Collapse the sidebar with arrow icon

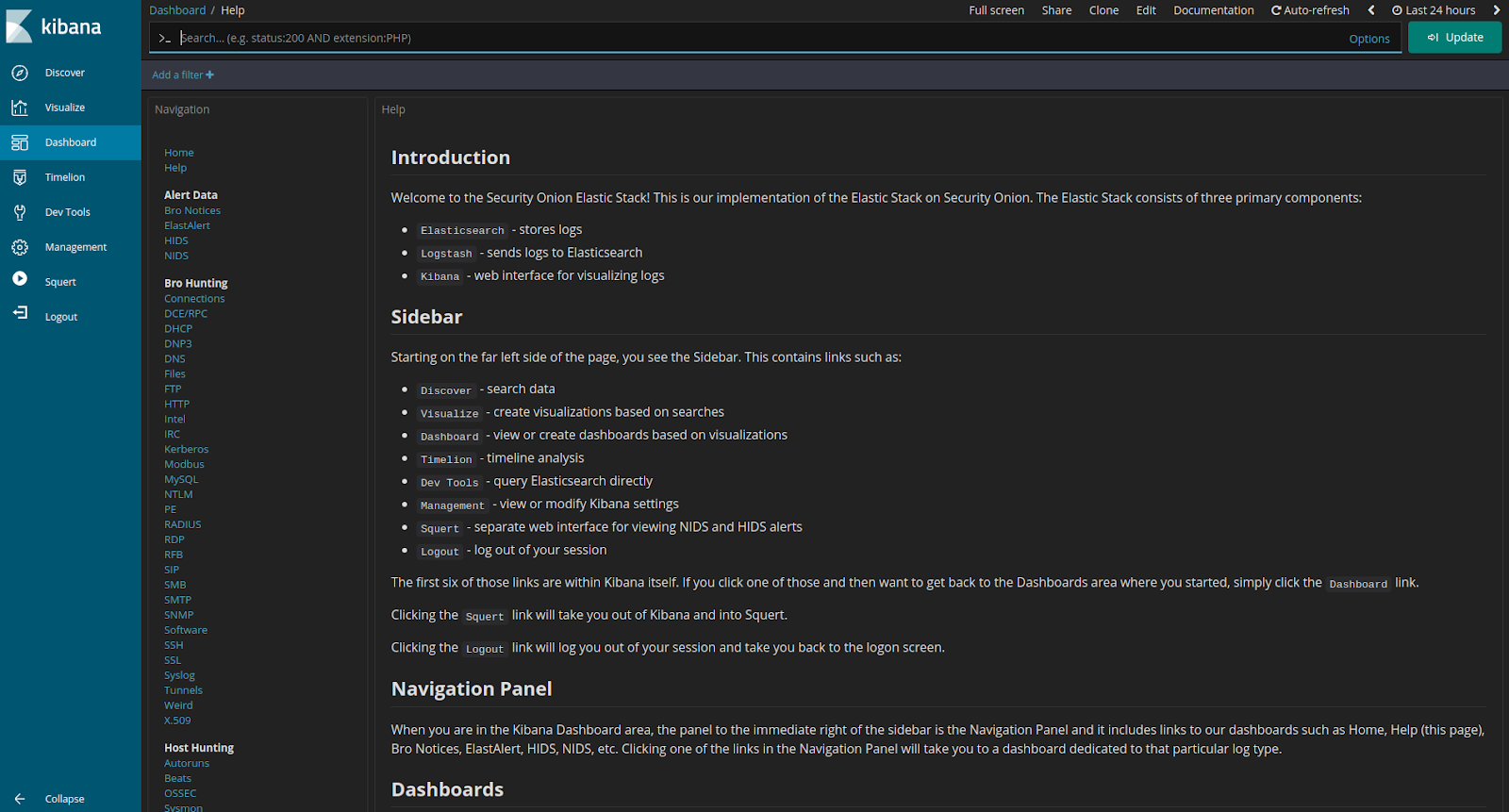(20, 799)
